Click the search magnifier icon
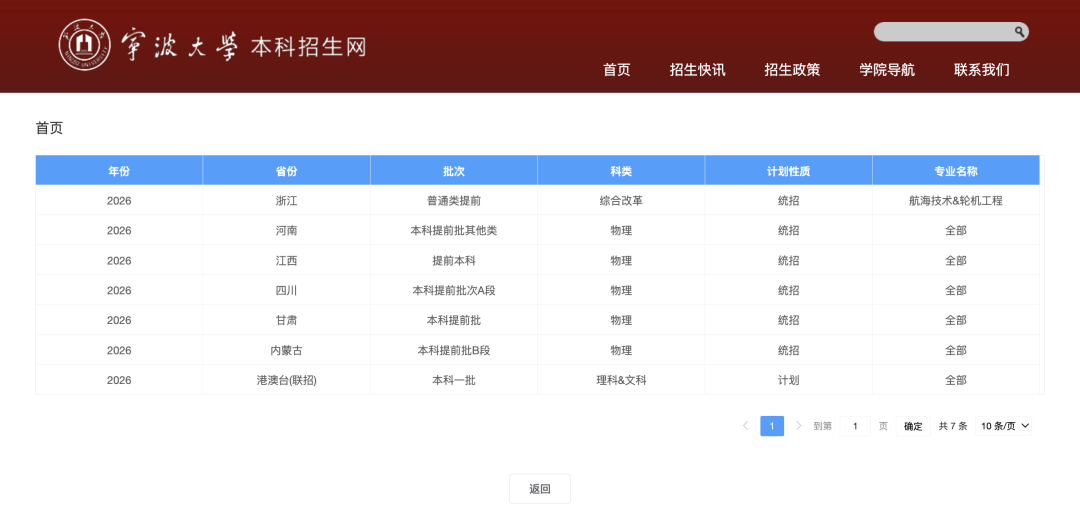The image size is (1080, 510). (1019, 32)
